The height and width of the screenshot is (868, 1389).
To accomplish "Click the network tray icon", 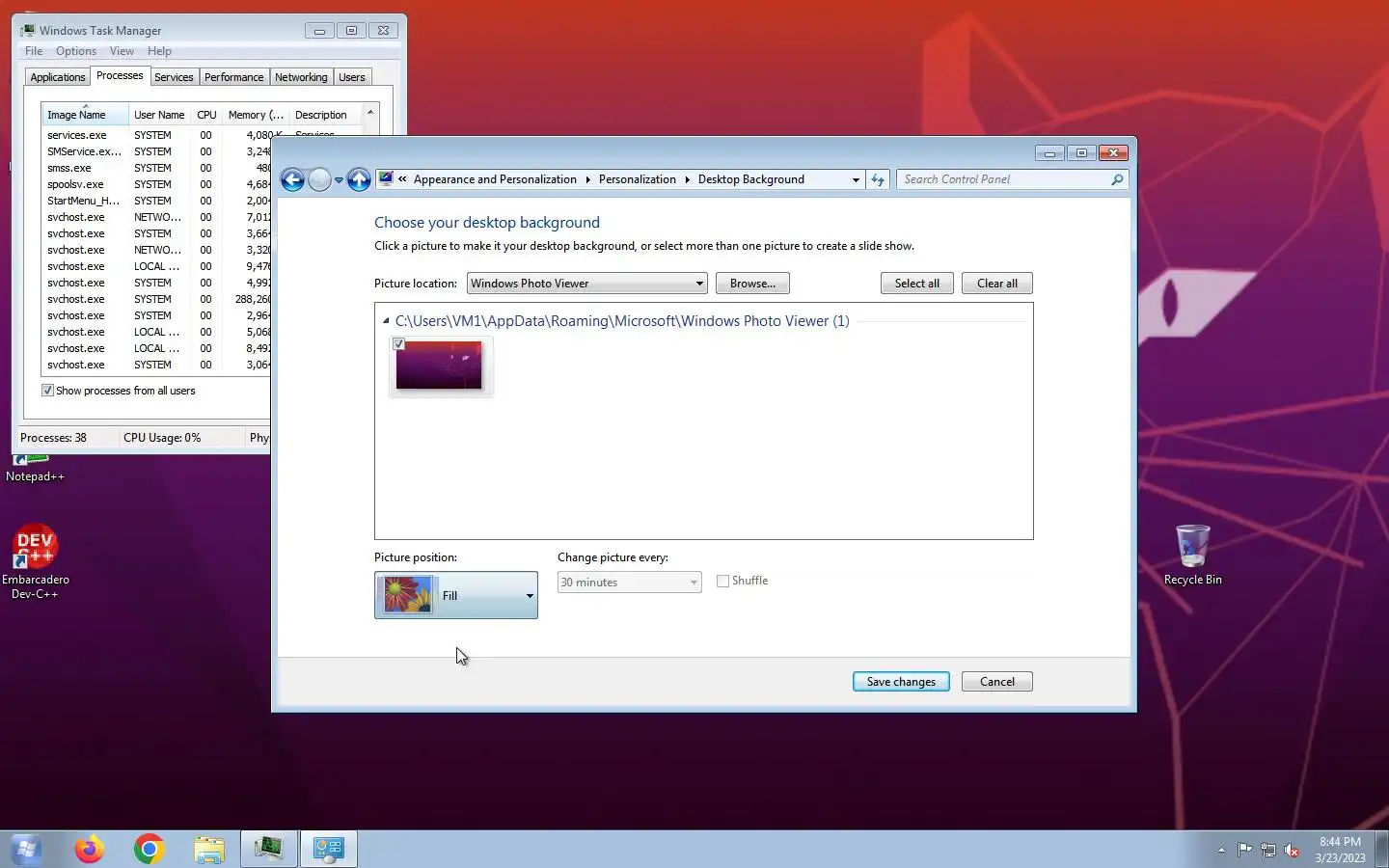I will [x=1268, y=850].
